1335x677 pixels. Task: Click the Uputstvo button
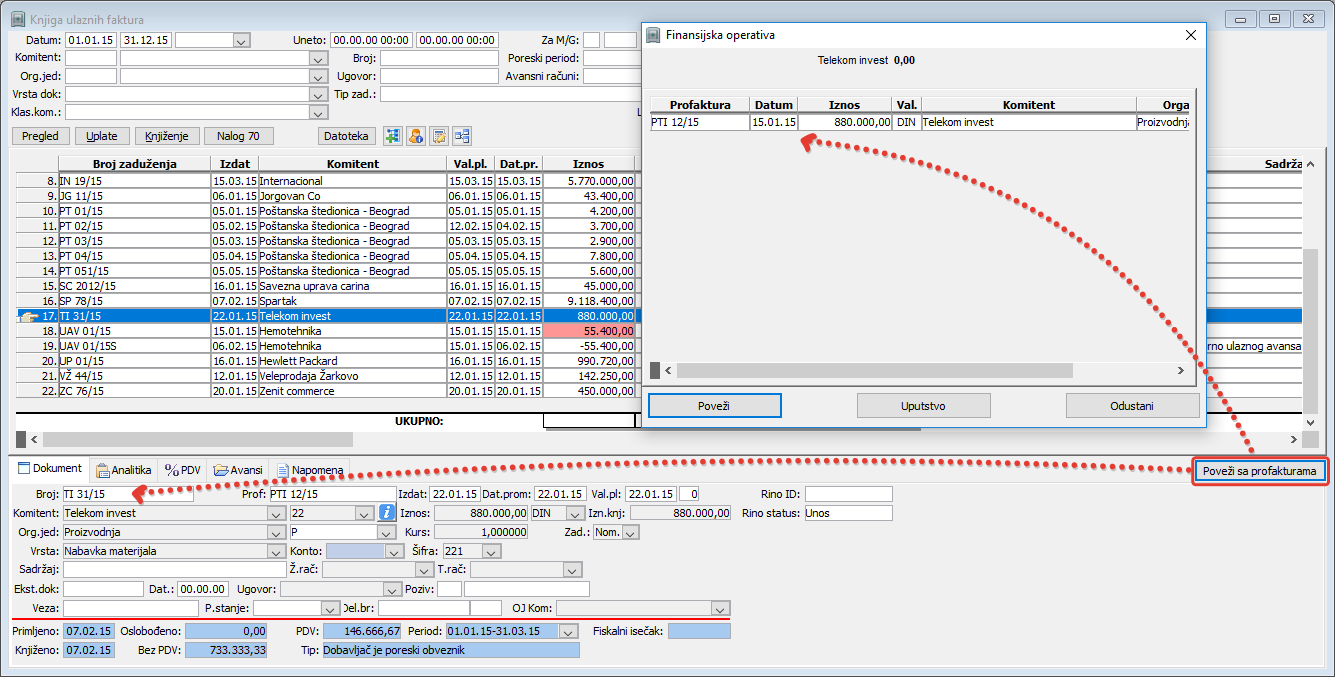pyautogui.click(x=924, y=405)
